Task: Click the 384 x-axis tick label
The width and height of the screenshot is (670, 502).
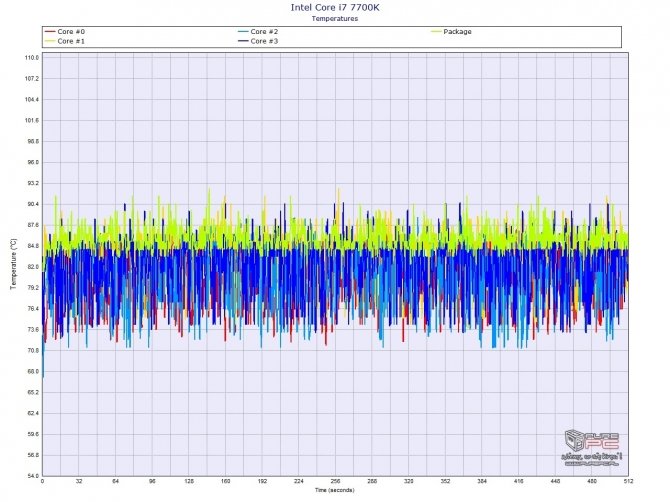Action: pos(482,481)
